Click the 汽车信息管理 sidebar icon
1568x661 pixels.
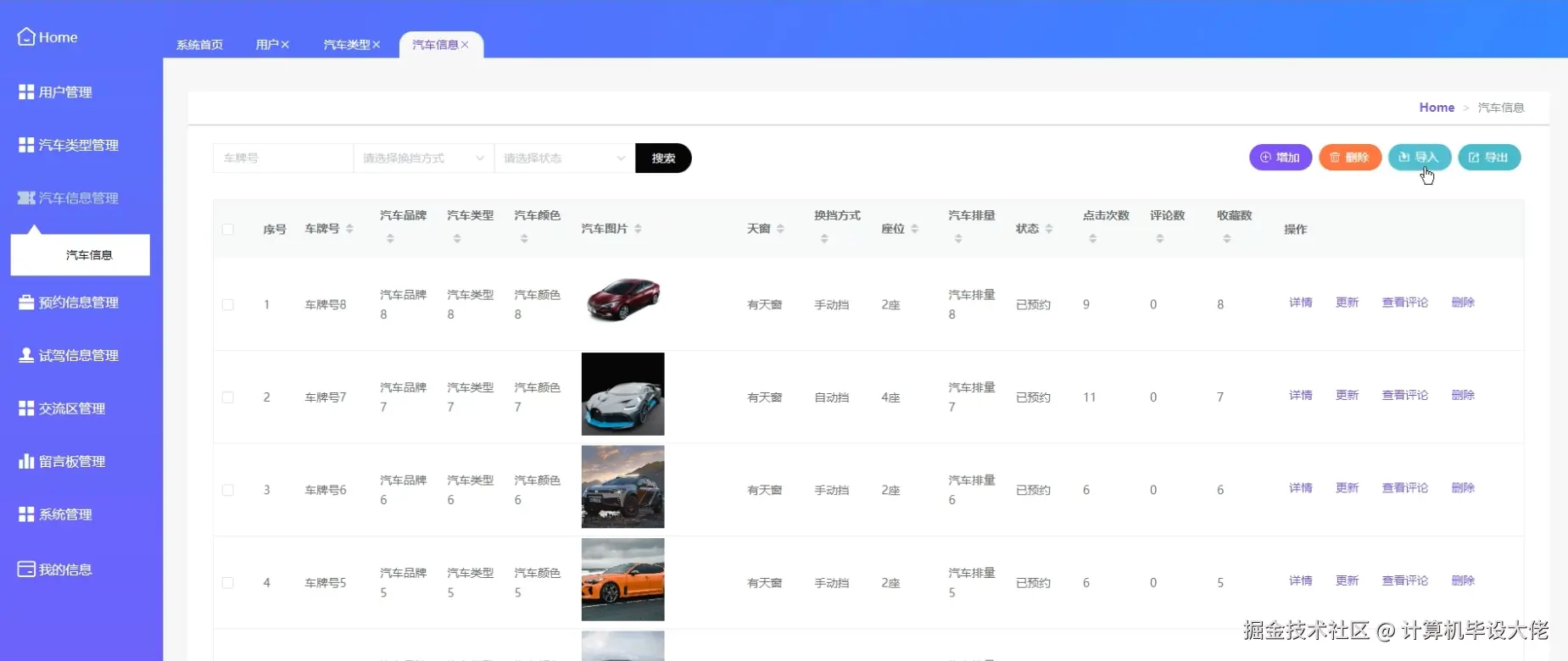[x=26, y=197]
